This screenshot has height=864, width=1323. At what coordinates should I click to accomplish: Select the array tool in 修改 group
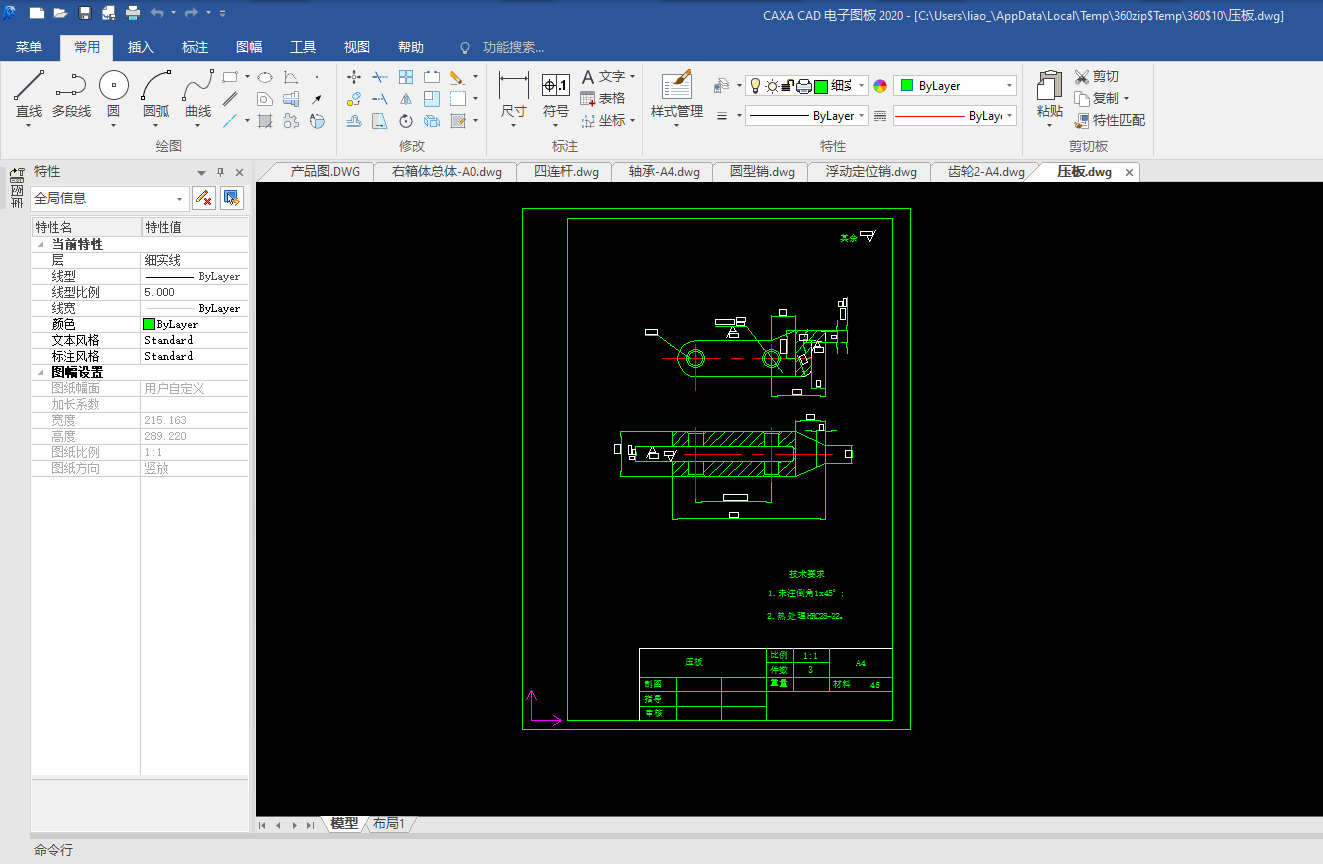[406, 76]
